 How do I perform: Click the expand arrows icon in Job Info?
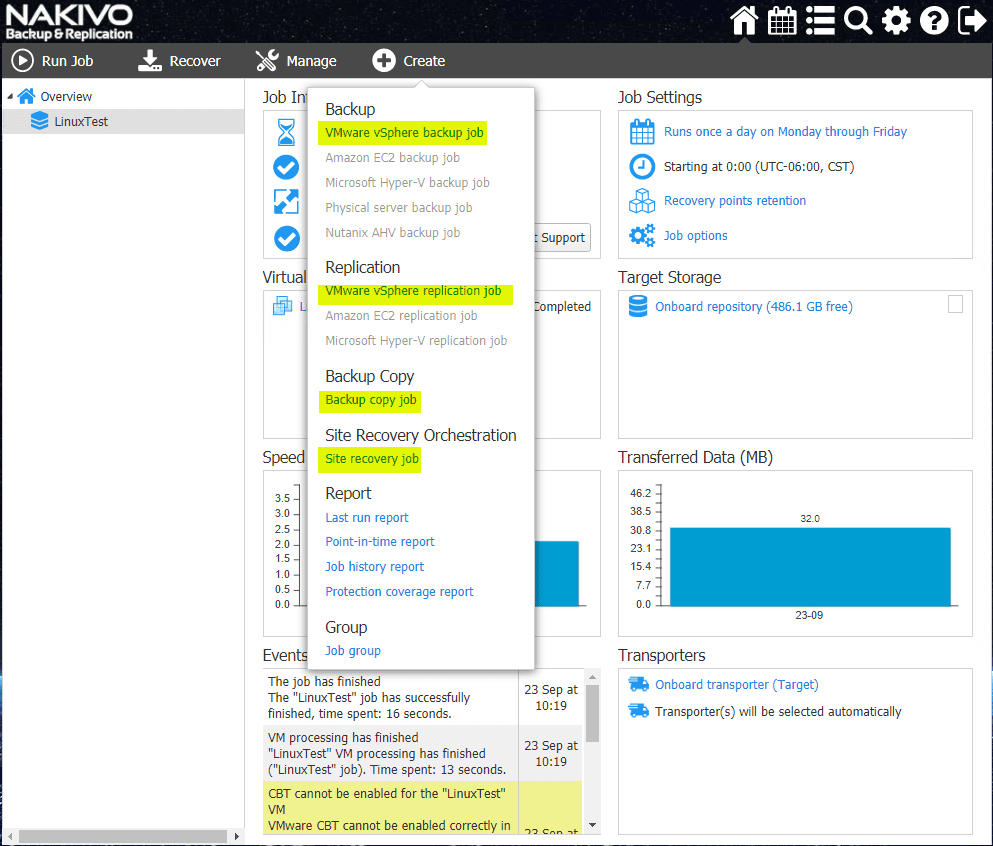(286, 202)
